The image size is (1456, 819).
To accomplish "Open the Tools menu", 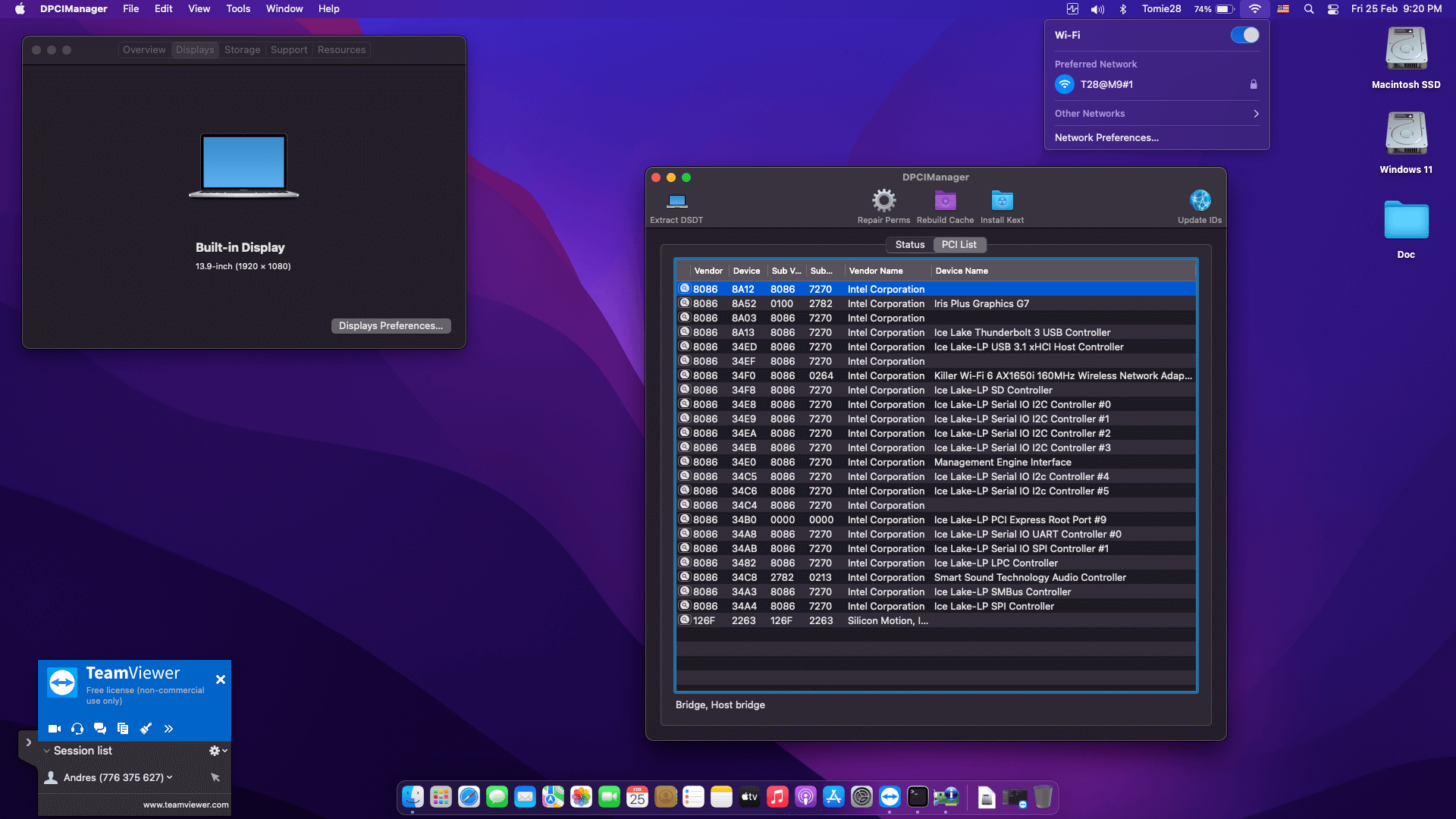I will tap(238, 8).
